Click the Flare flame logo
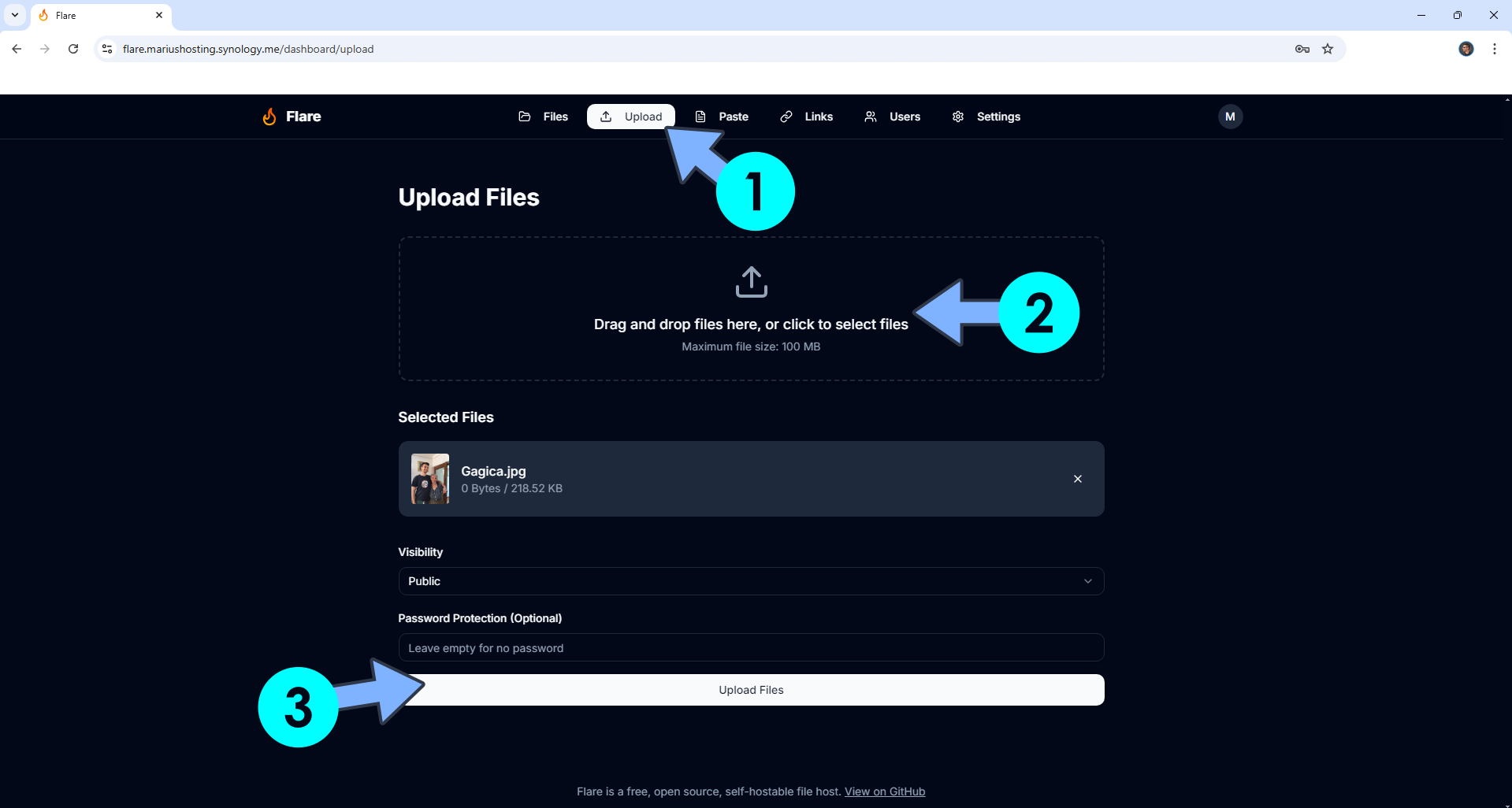This screenshot has height=808, width=1512. pos(269,117)
